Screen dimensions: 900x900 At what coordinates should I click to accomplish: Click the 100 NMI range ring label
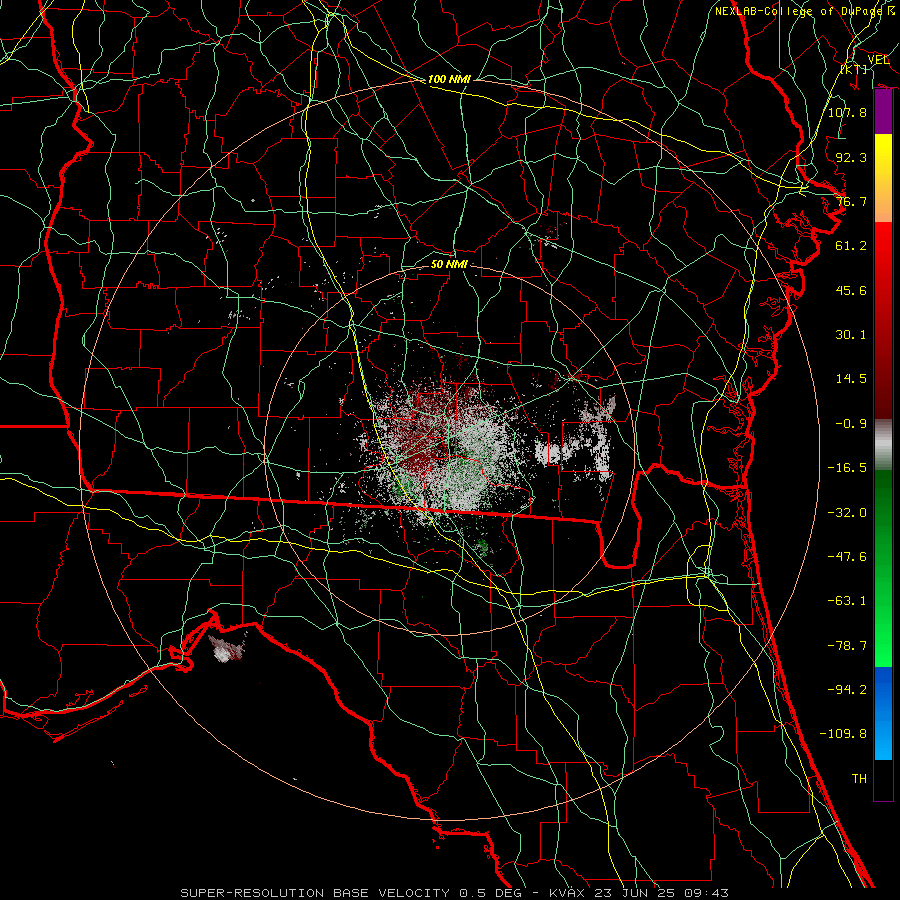pos(449,79)
